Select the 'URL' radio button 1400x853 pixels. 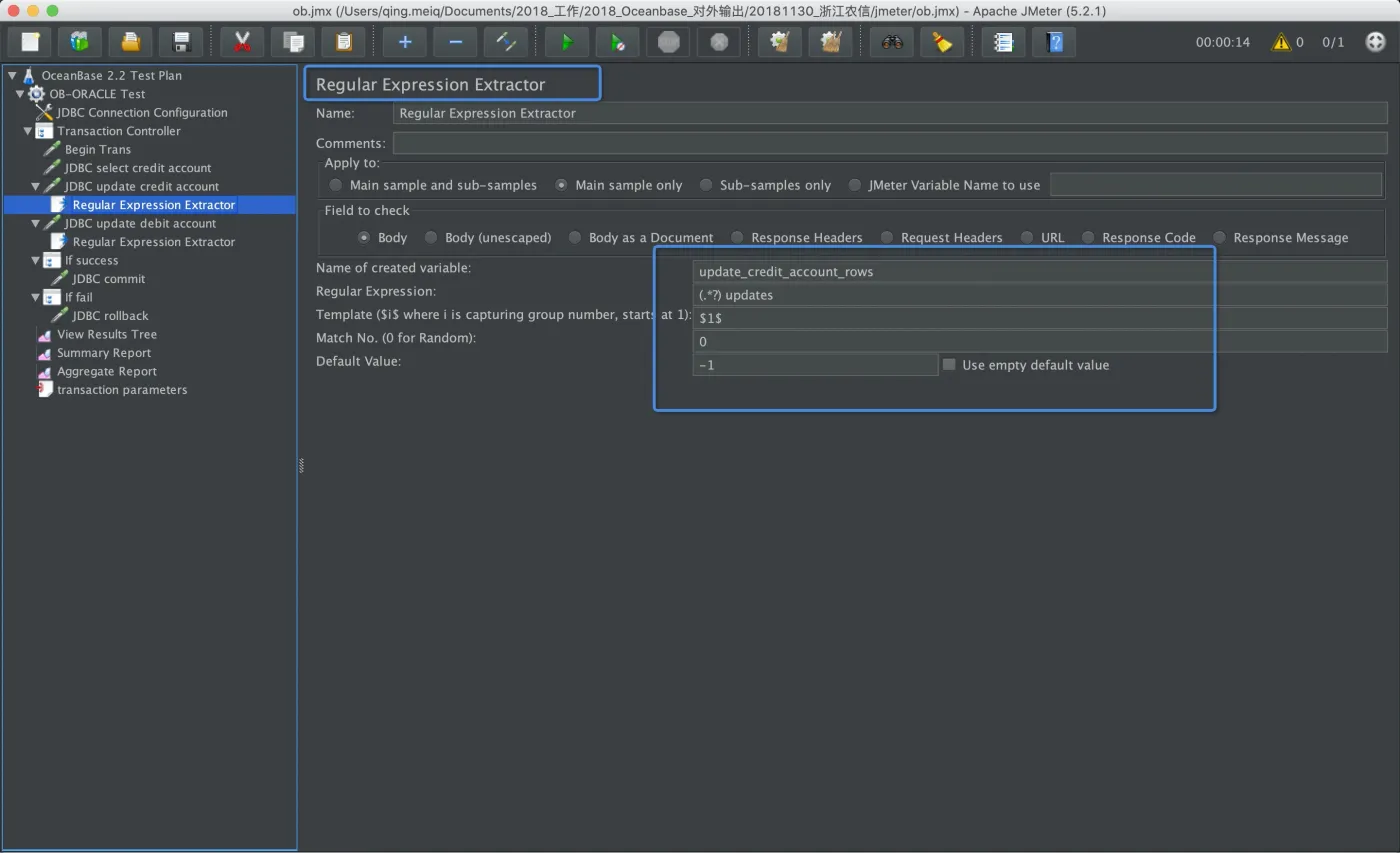(1027, 237)
